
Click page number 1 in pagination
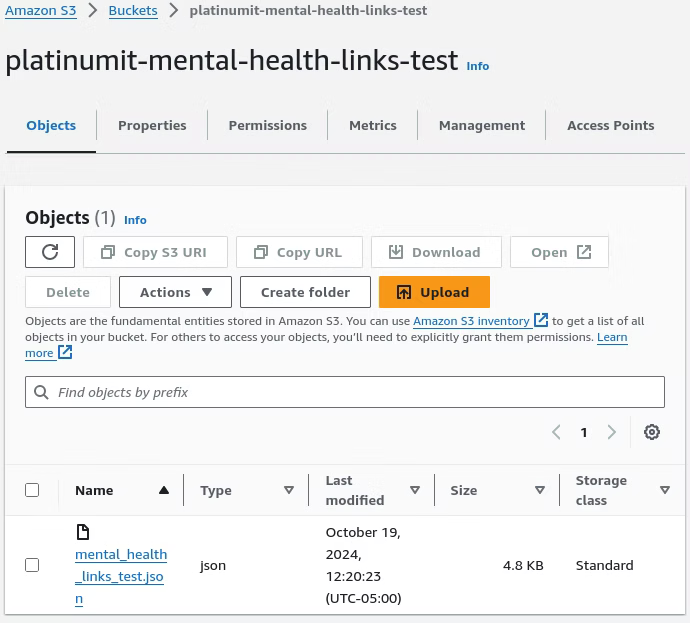click(x=584, y=432)
